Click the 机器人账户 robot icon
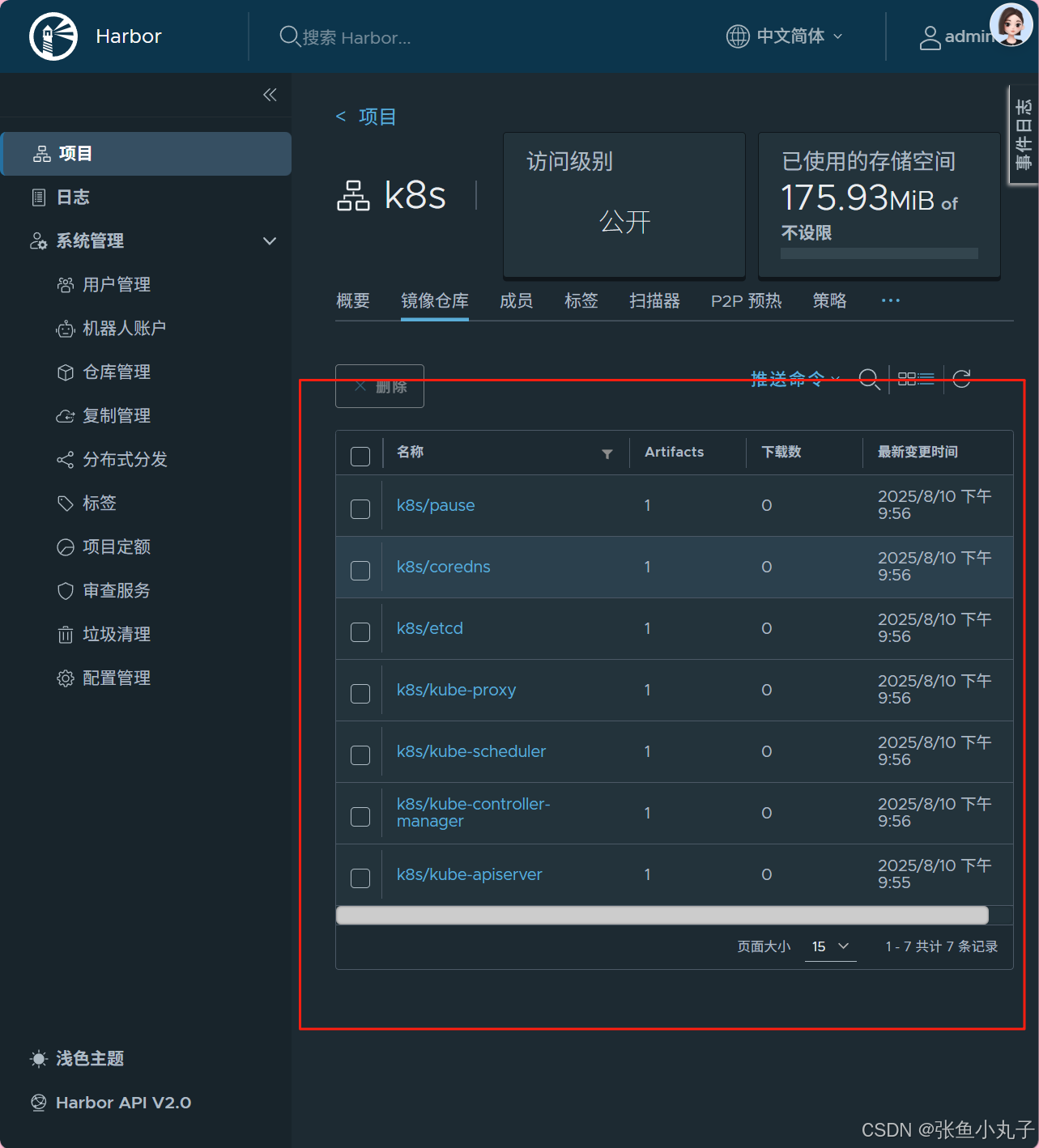1039x1148 pixels. click(66, 329)
